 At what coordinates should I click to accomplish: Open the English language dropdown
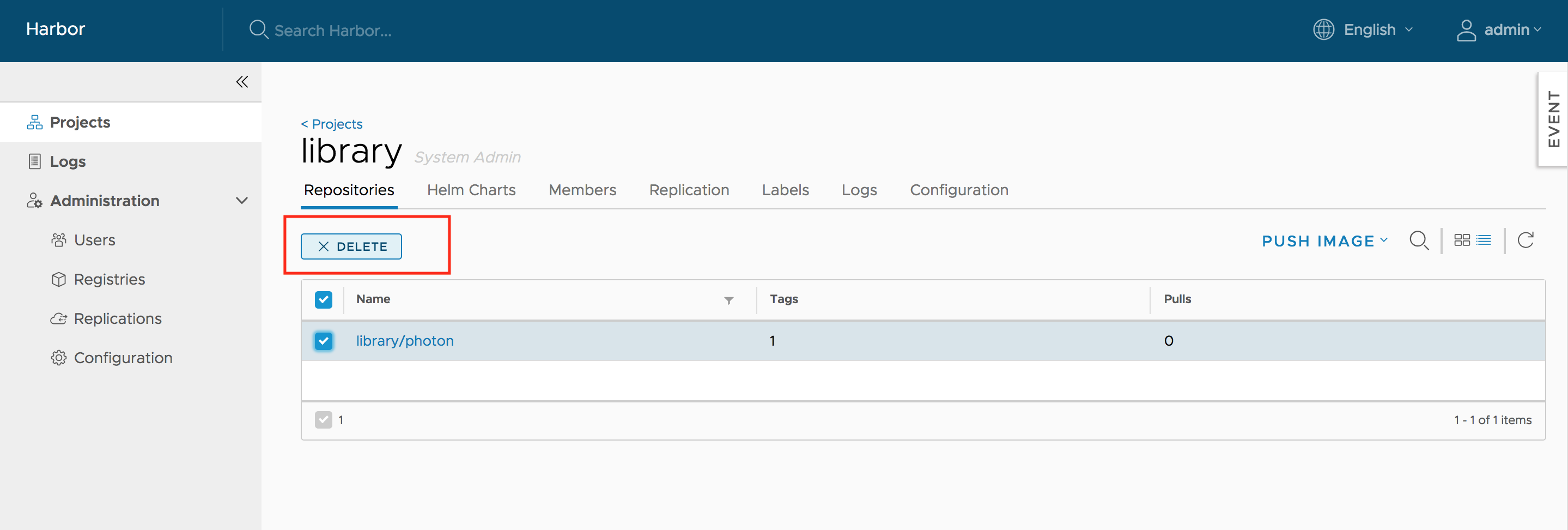(1378, 29)
